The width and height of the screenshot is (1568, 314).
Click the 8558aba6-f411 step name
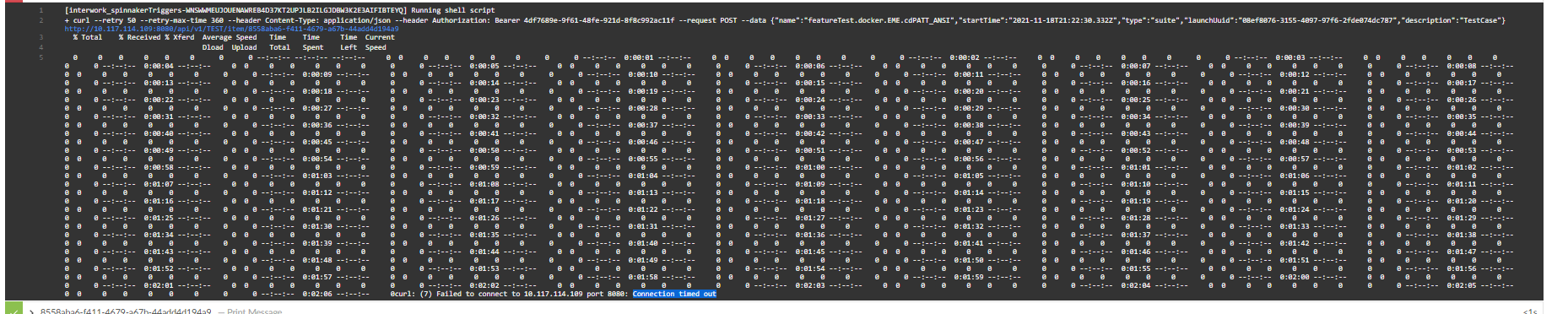coord(125,311)
